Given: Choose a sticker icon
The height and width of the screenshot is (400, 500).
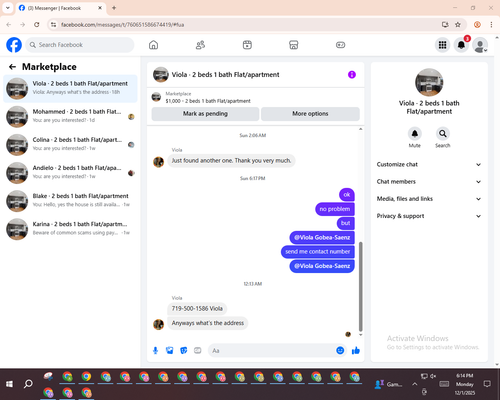Looking at the screenshot, I should (x=184, y=351).
